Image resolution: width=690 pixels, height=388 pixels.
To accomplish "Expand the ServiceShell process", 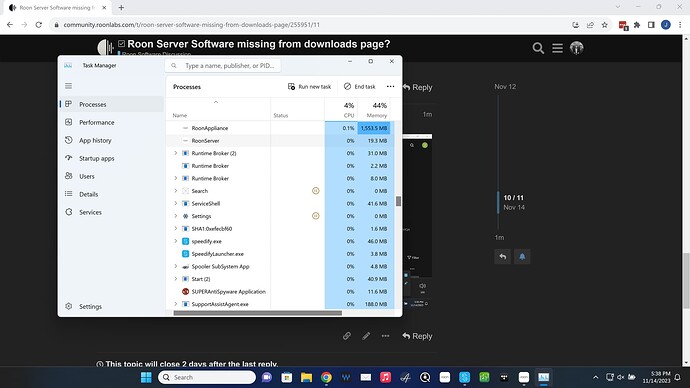I will (176, 203).
